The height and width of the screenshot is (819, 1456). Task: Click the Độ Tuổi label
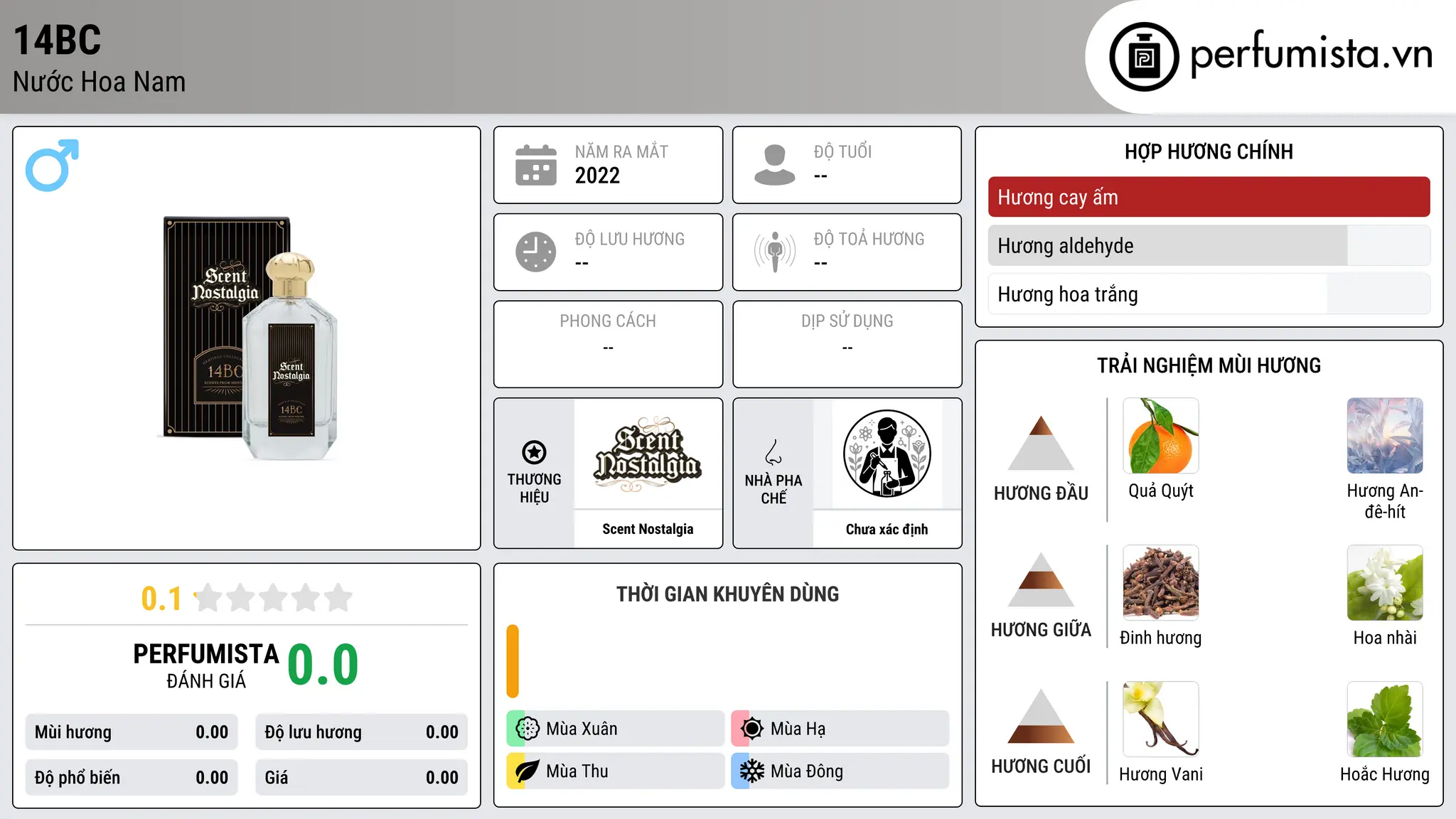[x=842, y=151]
